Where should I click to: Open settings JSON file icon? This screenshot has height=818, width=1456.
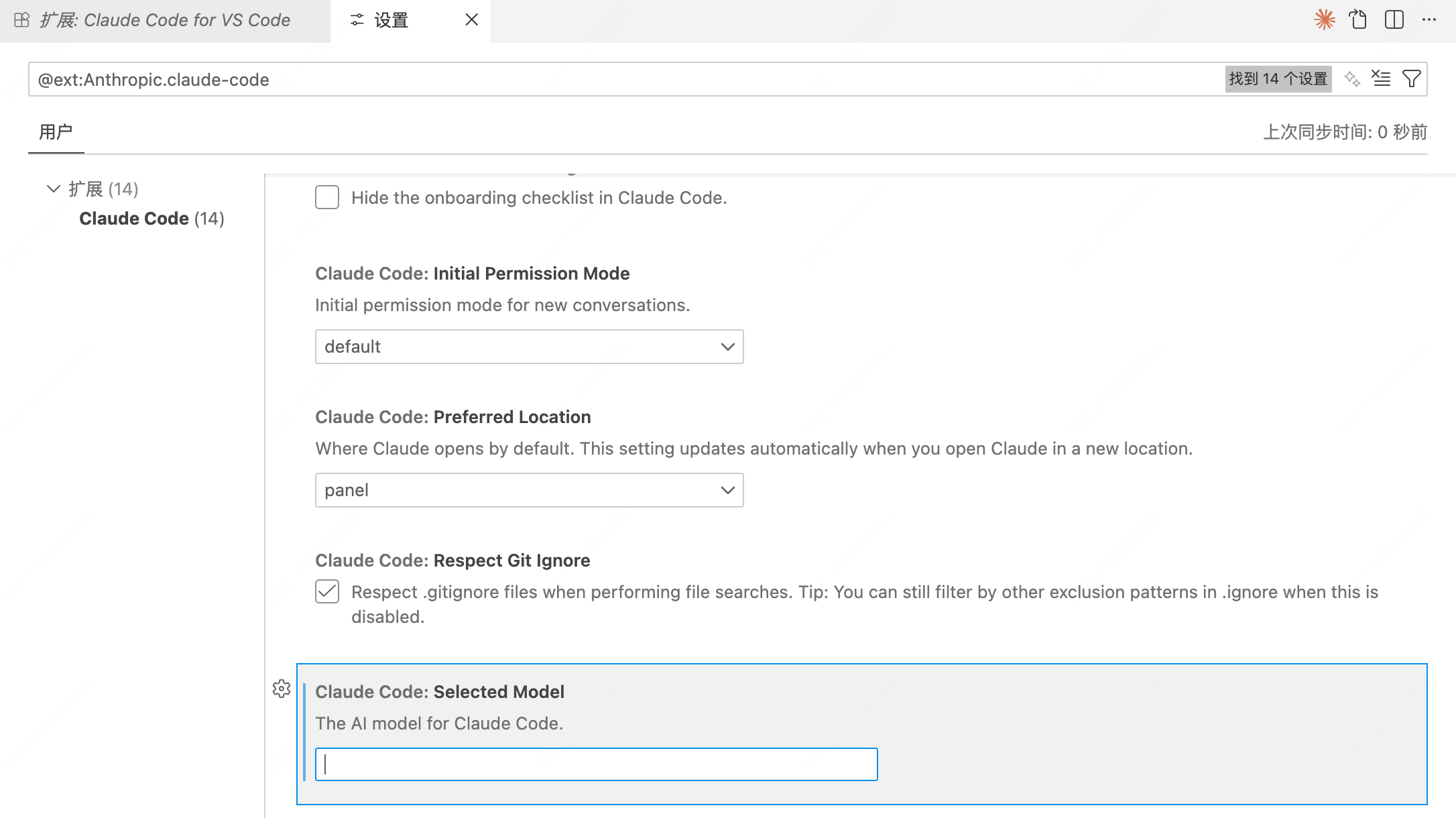(1358, 19)
